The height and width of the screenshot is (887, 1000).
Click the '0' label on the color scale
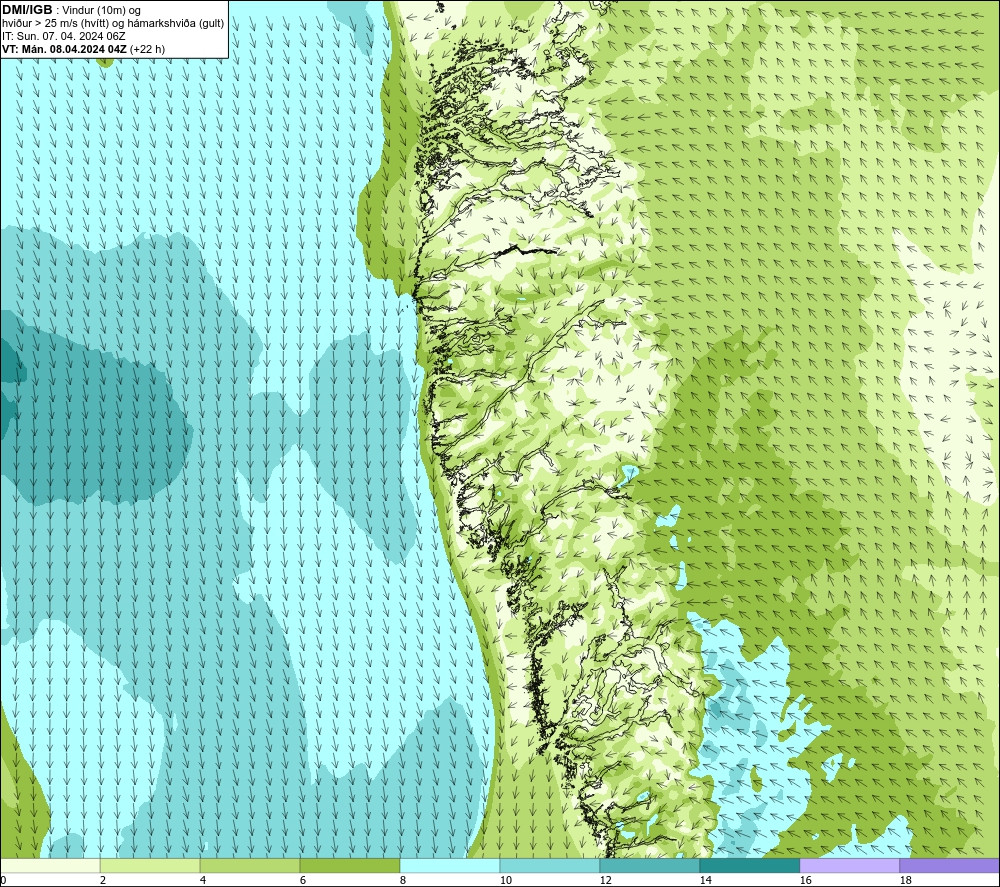tap(3, 880)
